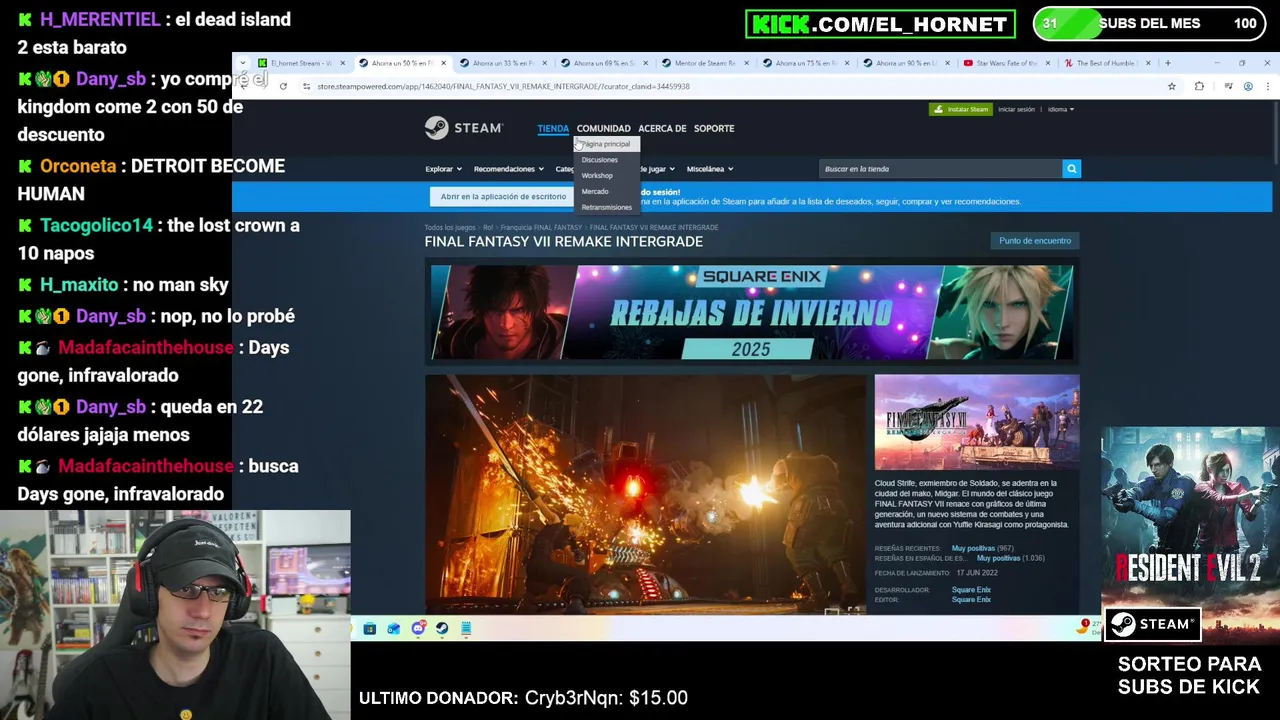This screenshot has height=720, width=1280.
Task: Open the notepad-style app icon on the taskbar
Action: click(466, 629)
